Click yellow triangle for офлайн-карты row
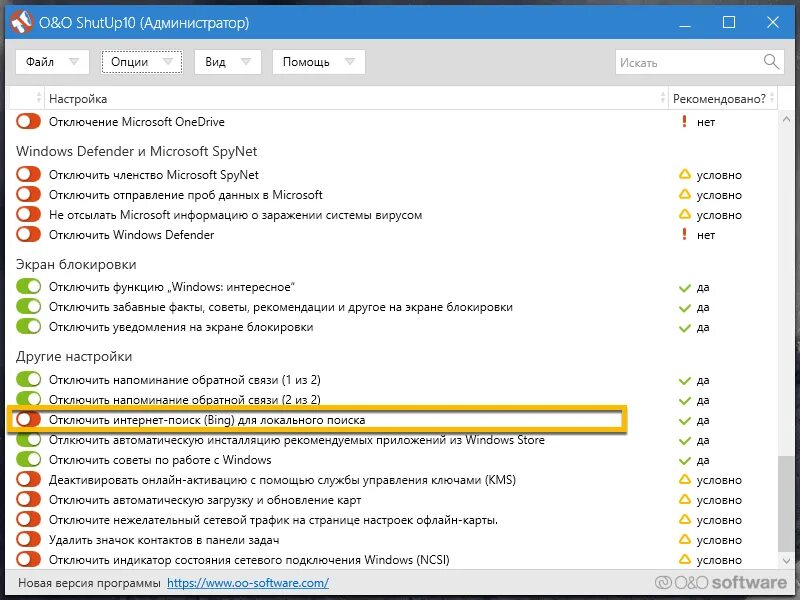The image size is (800, 600). (x=684, y=519)
